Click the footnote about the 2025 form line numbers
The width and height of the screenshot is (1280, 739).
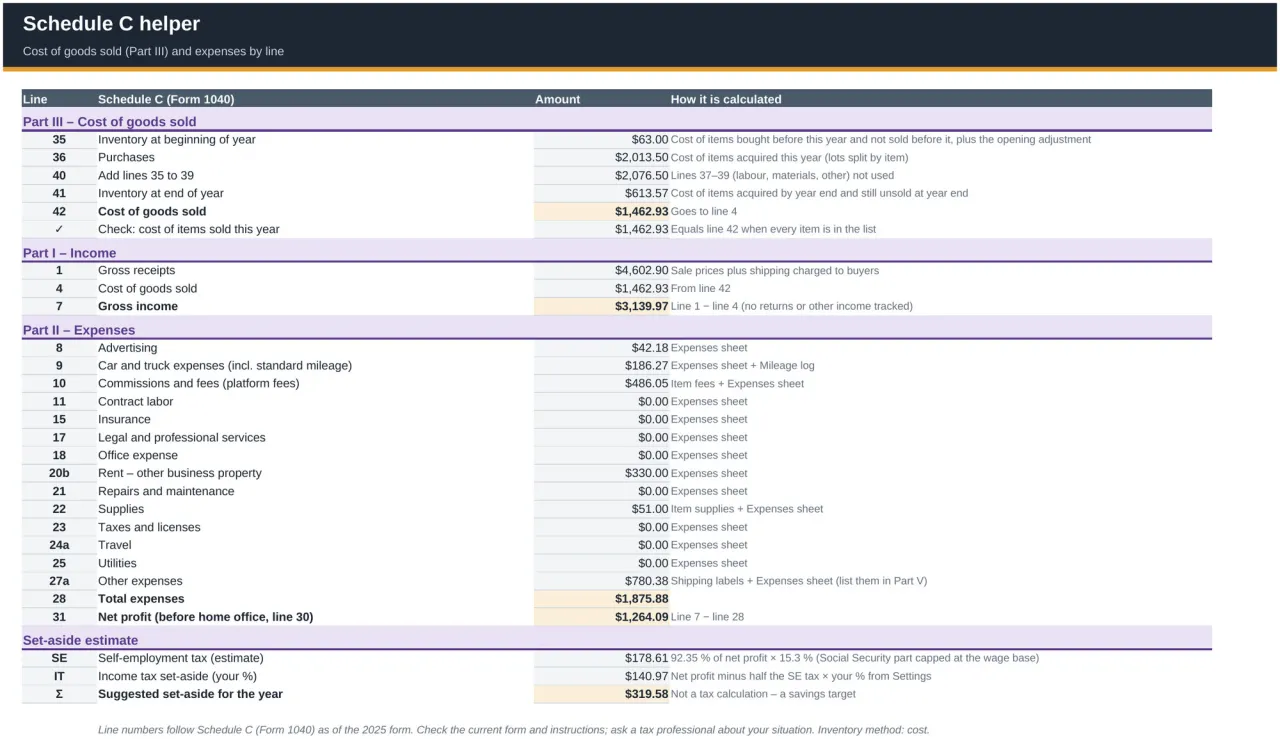pos(514,730)
